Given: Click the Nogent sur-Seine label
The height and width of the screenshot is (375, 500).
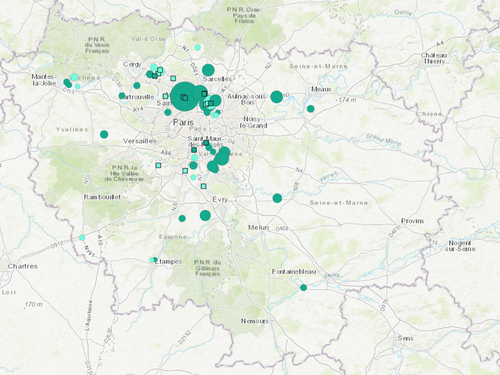Looking at the screenshot, I should (x=460, y=246).
